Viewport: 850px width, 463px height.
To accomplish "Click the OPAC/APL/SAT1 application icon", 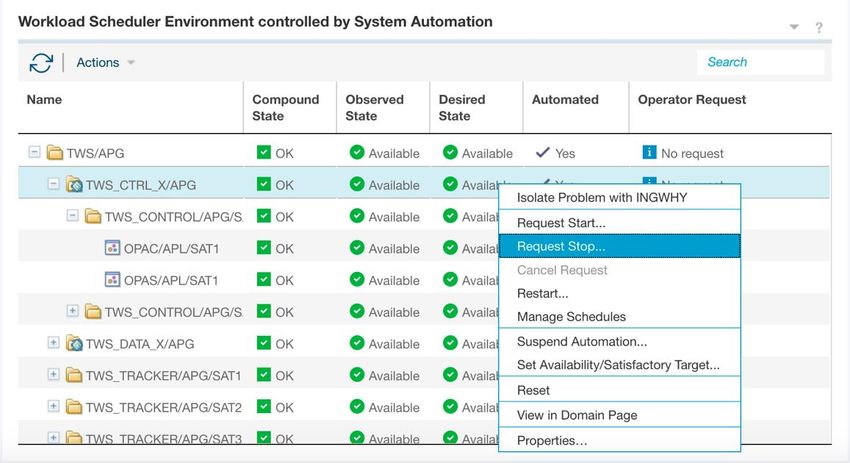I will pos(112,248).
